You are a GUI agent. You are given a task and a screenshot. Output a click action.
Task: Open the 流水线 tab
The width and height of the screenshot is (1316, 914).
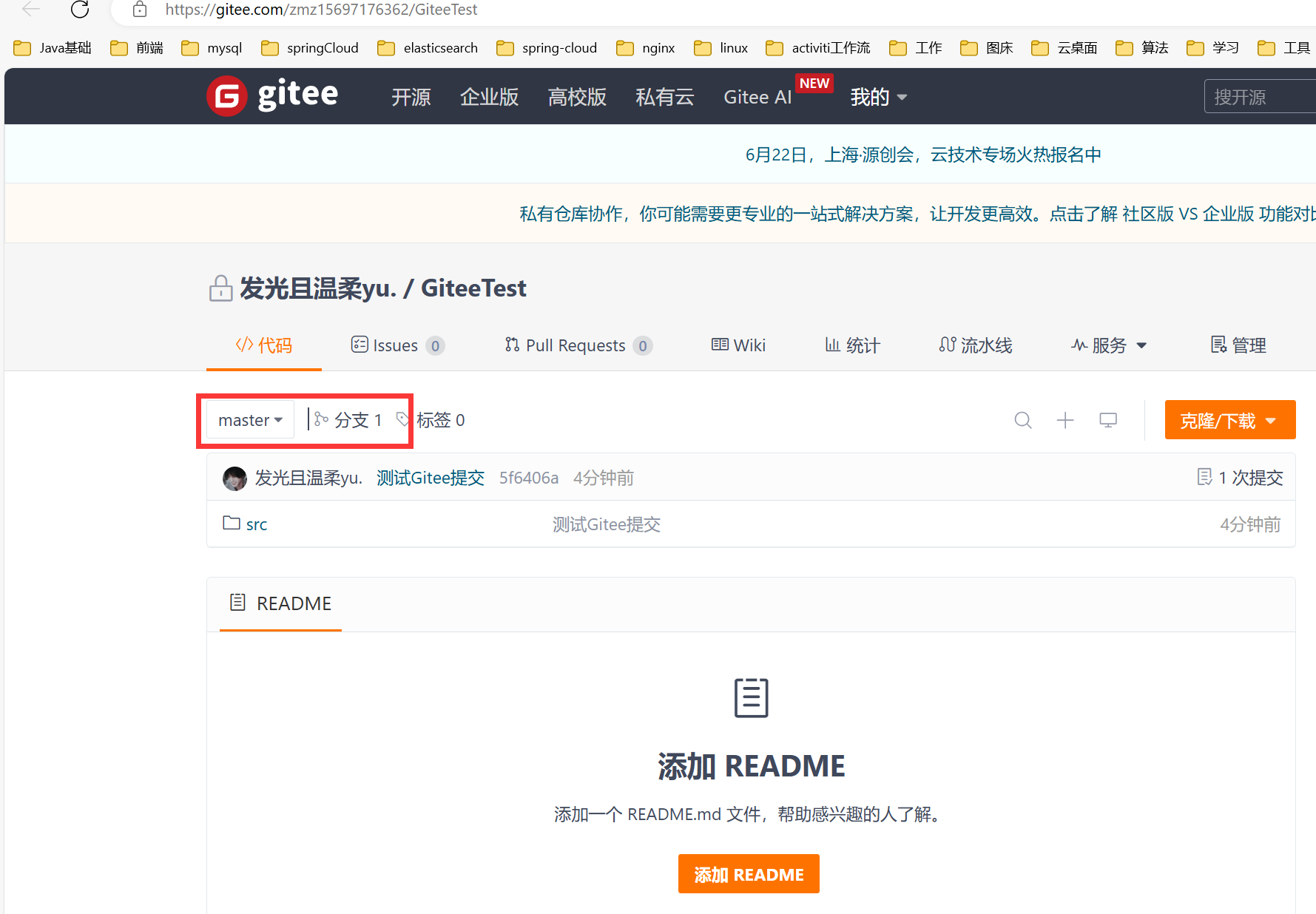(976, 345)
